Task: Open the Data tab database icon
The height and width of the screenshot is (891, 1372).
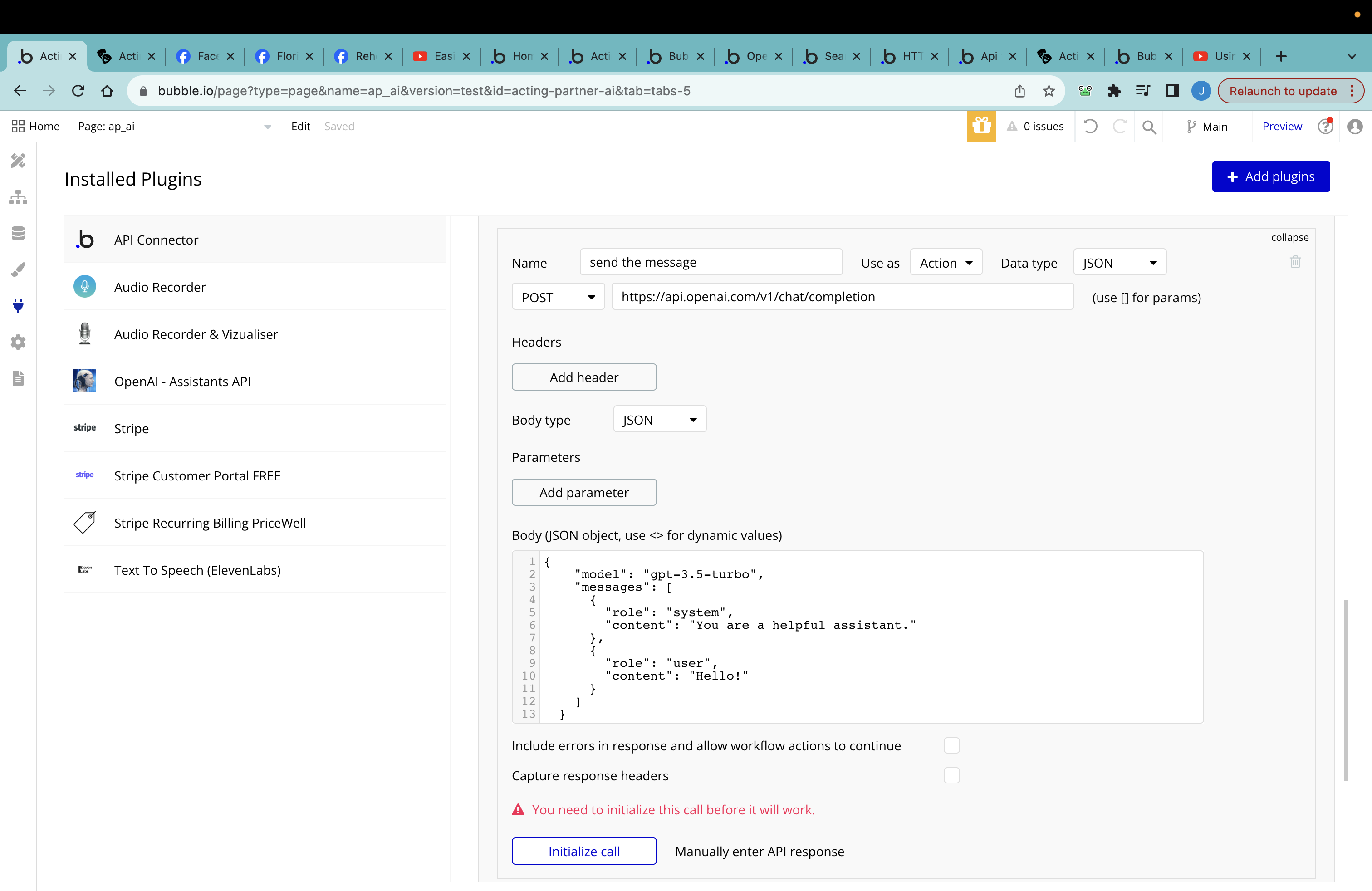Action: tap(18, 234)
